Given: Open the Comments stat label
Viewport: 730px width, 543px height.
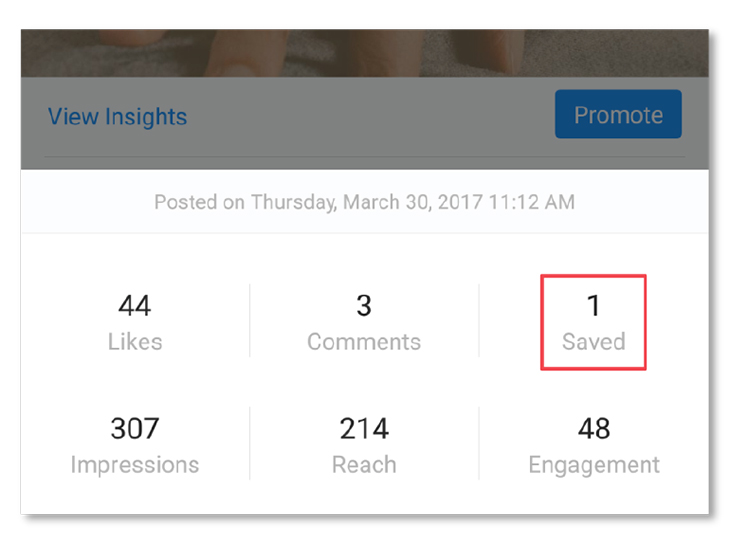Looking at the screenshot, I should (x=364, y=342).
